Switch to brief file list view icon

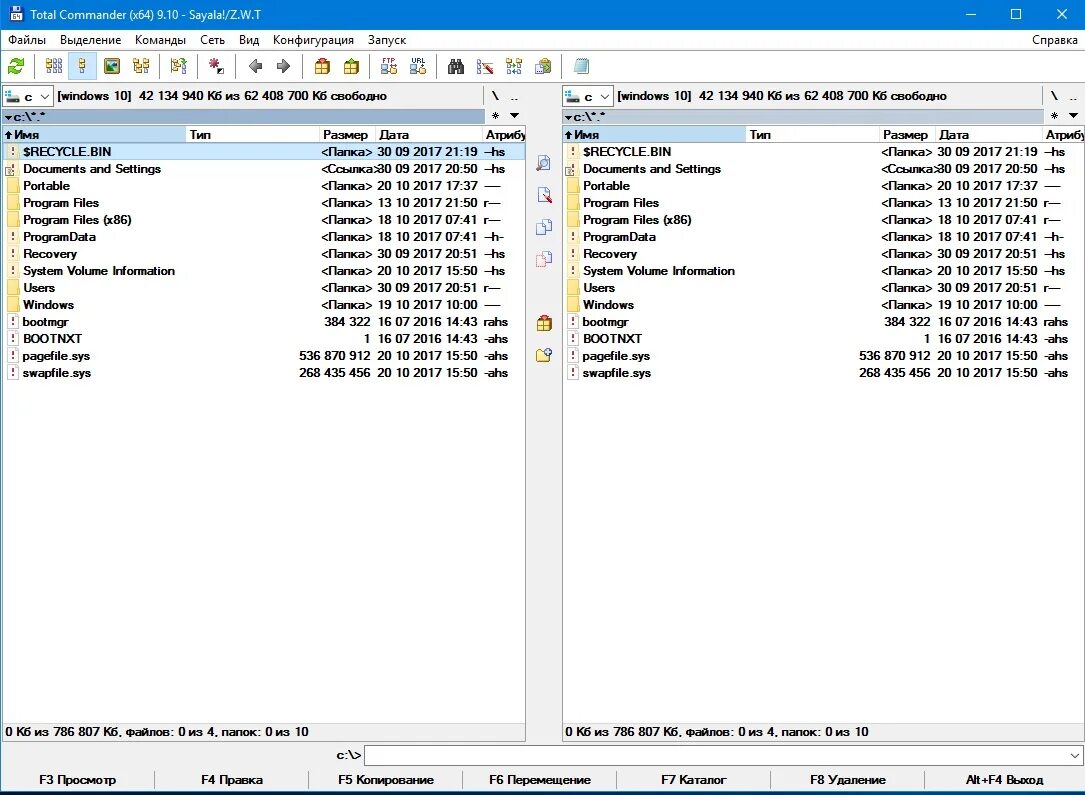(x=53, y=66)
